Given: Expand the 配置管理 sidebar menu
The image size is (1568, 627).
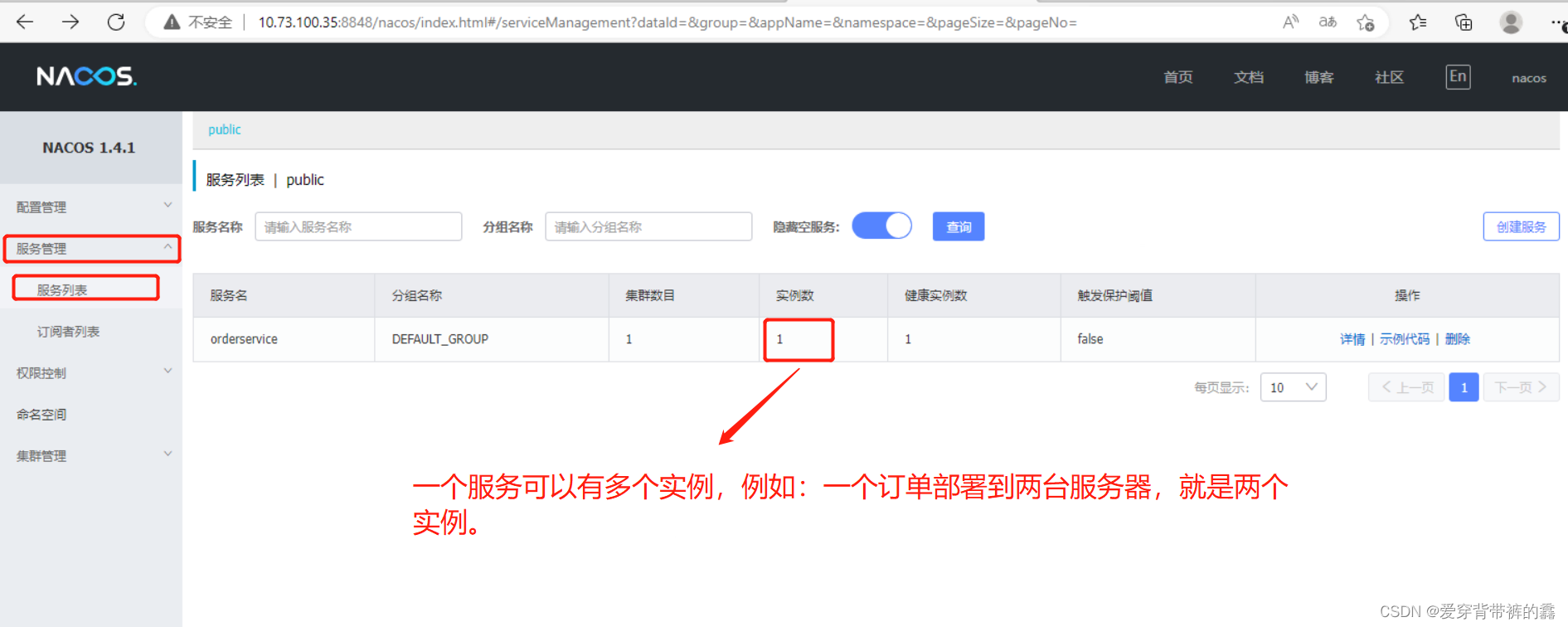Looking at the screenshot, I should (x=91, y=207).
